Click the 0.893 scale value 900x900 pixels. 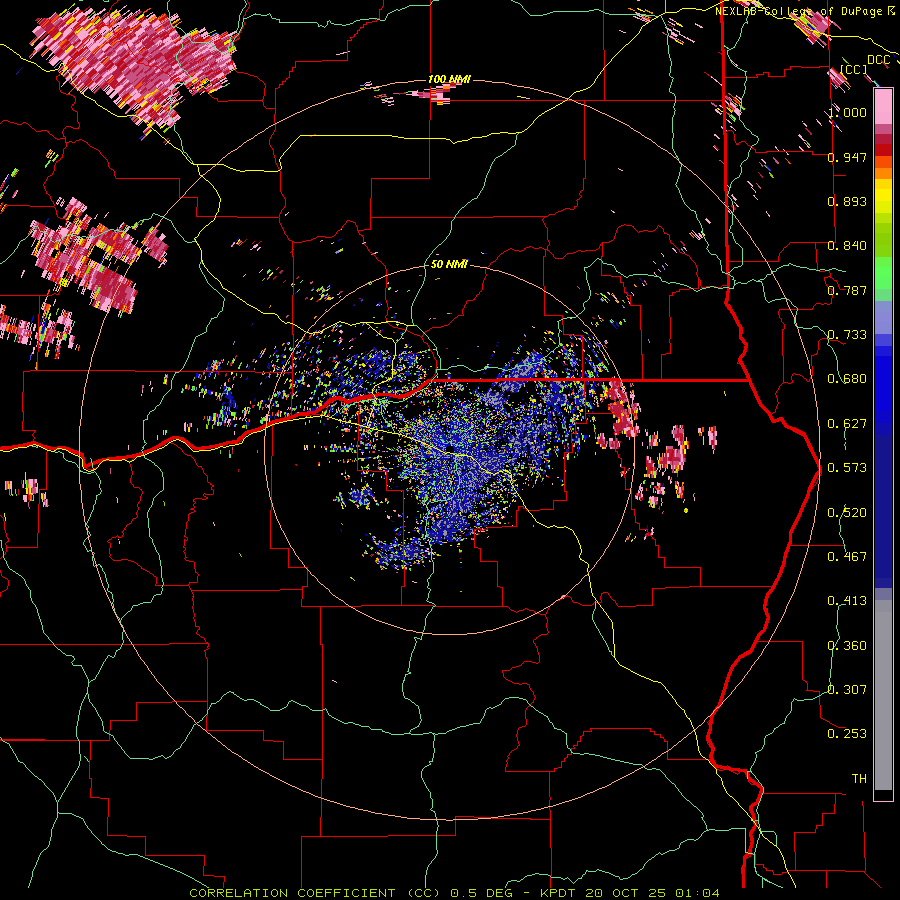click(x=847, y=201)
